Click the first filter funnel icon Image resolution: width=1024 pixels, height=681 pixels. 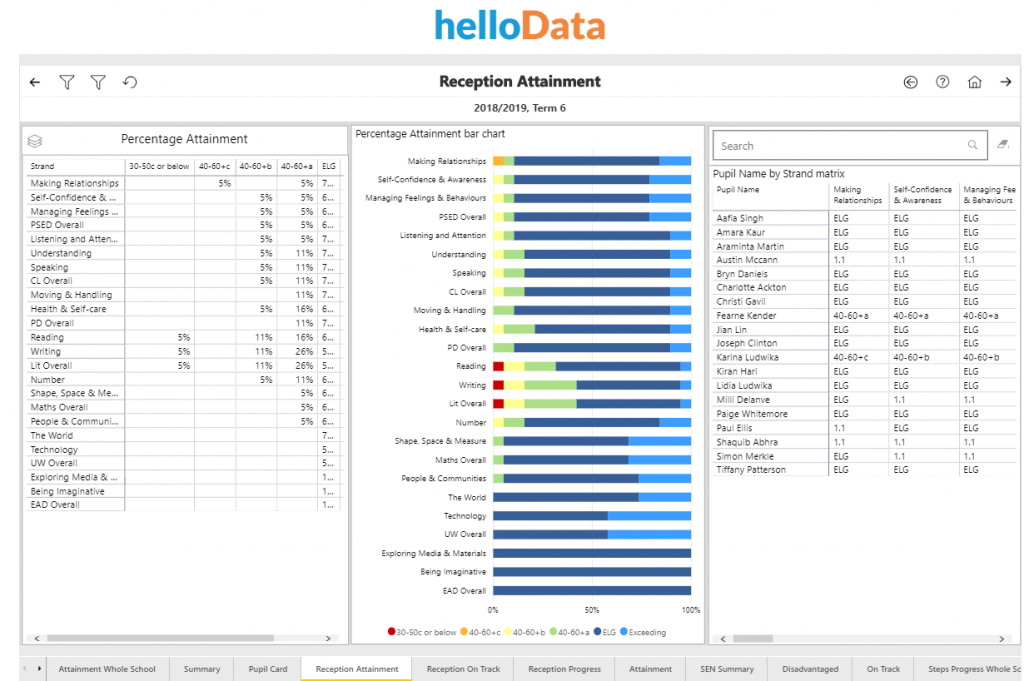(x=67, y=82)
